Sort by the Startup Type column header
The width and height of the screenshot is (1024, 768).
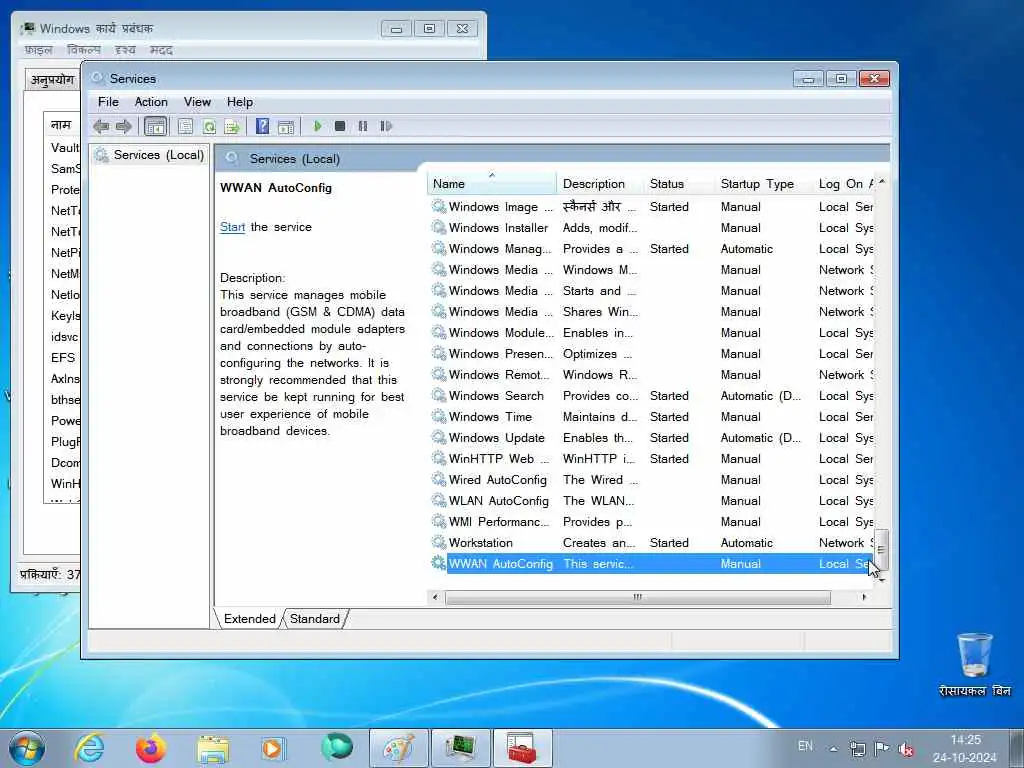coord(764,184)
